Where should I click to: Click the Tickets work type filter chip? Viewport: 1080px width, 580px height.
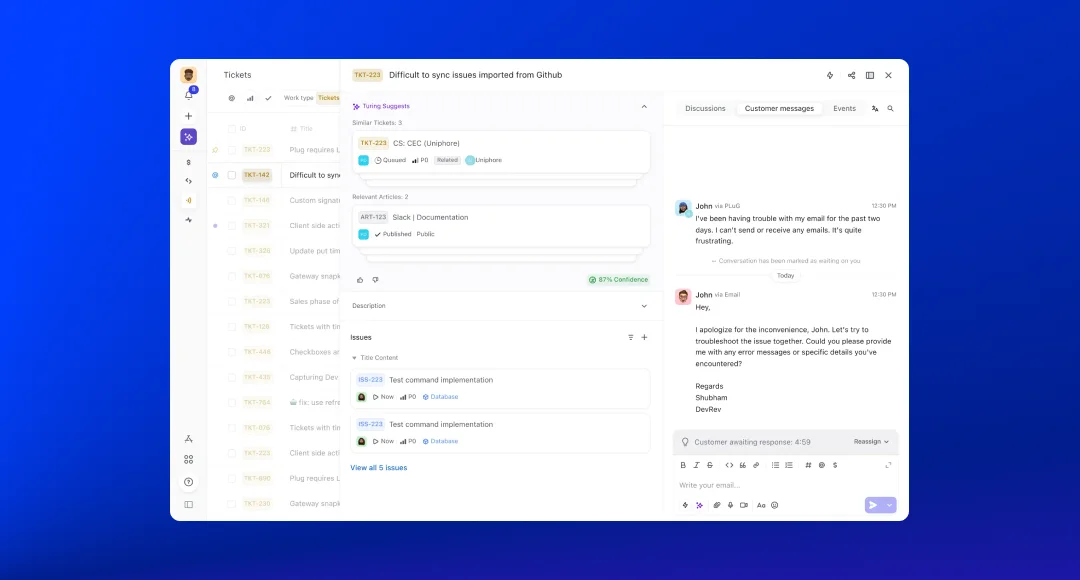(329, 98)
